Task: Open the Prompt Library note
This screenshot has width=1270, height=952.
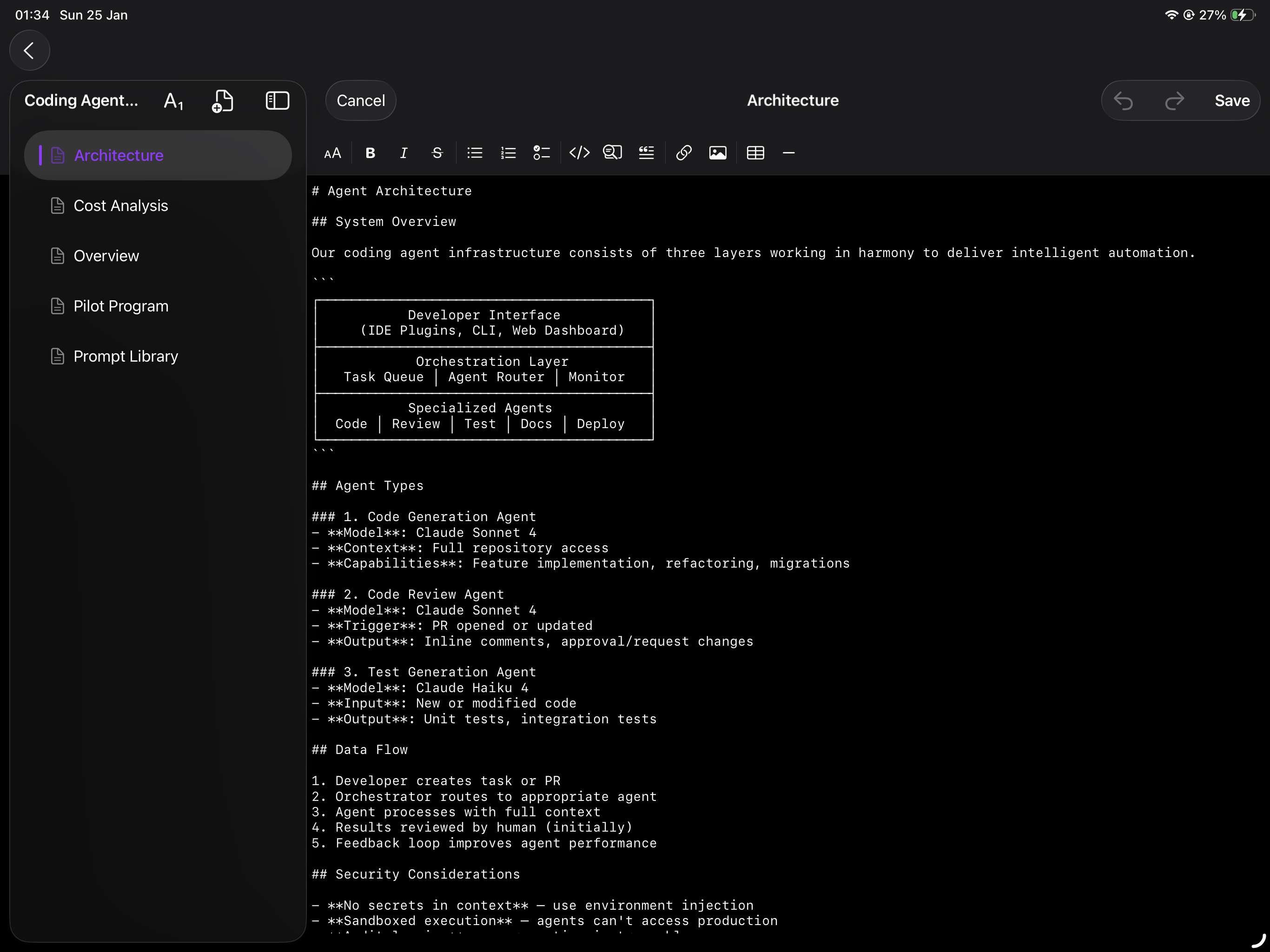Action: tap(126, 356)
